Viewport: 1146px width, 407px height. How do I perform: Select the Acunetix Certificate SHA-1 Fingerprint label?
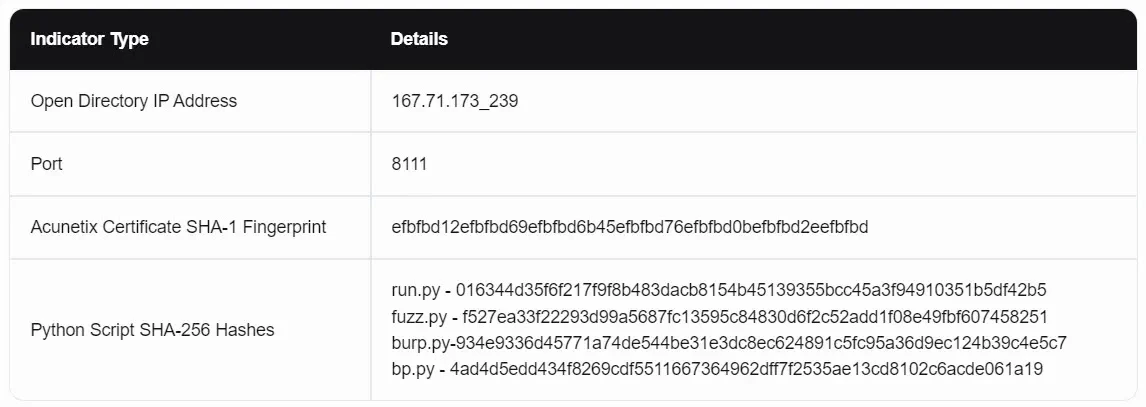(178, 227)
